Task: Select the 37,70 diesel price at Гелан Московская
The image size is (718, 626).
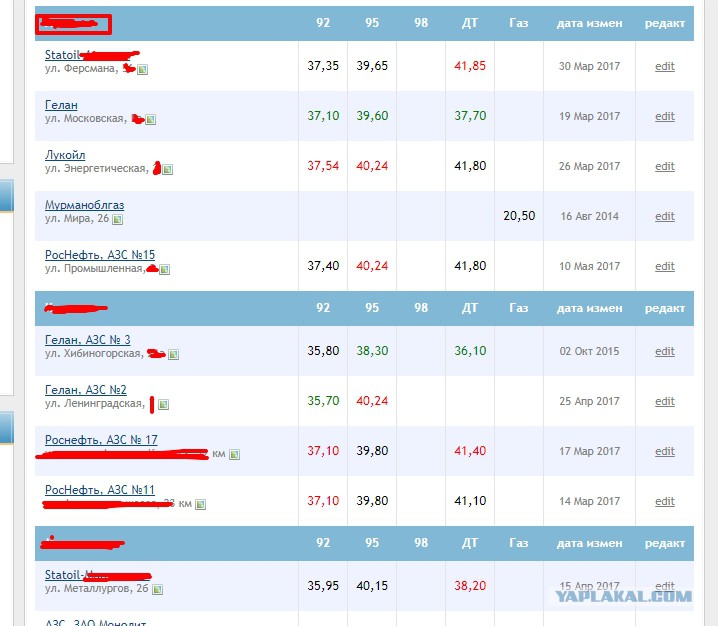Action: point(470,116)
